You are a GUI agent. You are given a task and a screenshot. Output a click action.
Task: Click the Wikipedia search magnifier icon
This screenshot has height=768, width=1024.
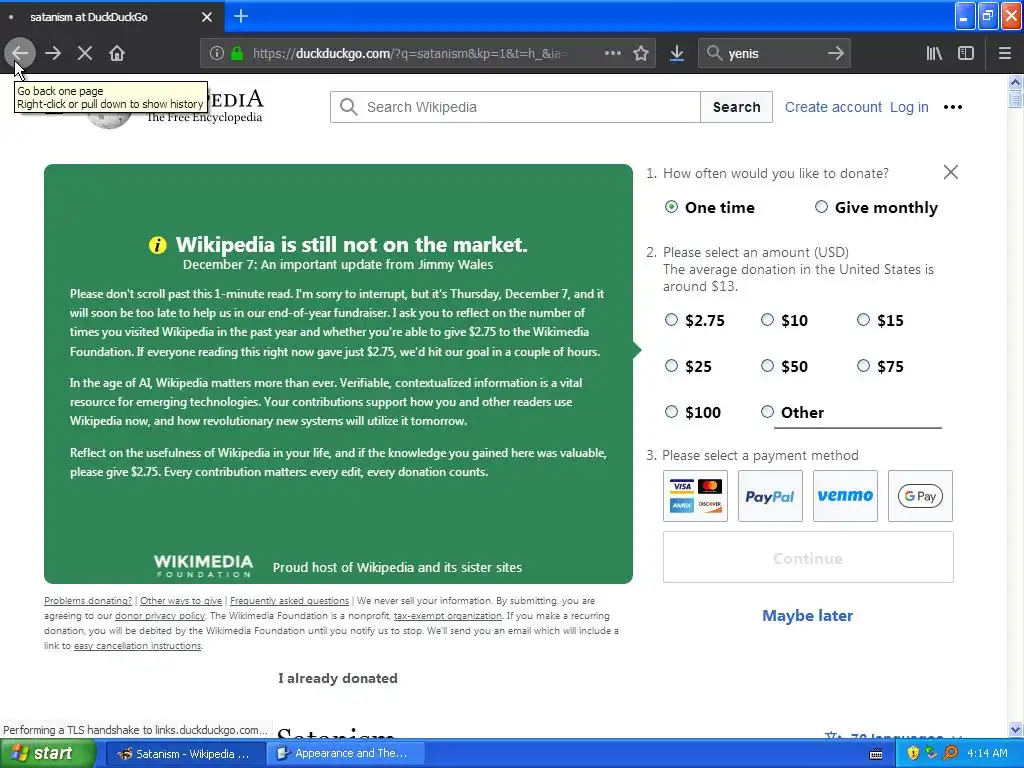click(x=349, y=107)
